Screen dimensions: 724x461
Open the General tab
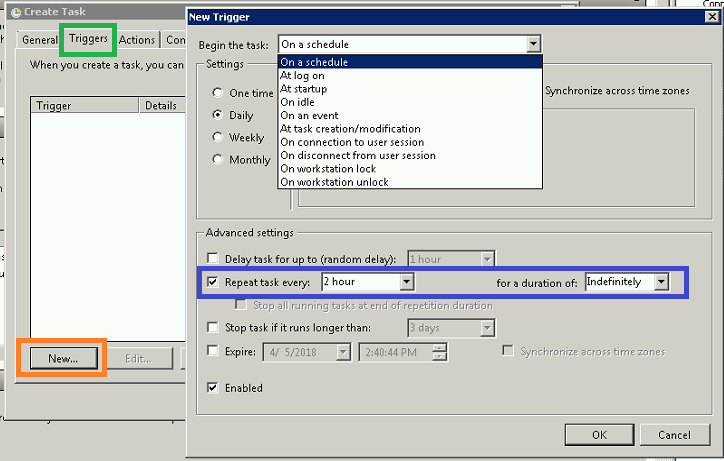[x=39, y=40]
